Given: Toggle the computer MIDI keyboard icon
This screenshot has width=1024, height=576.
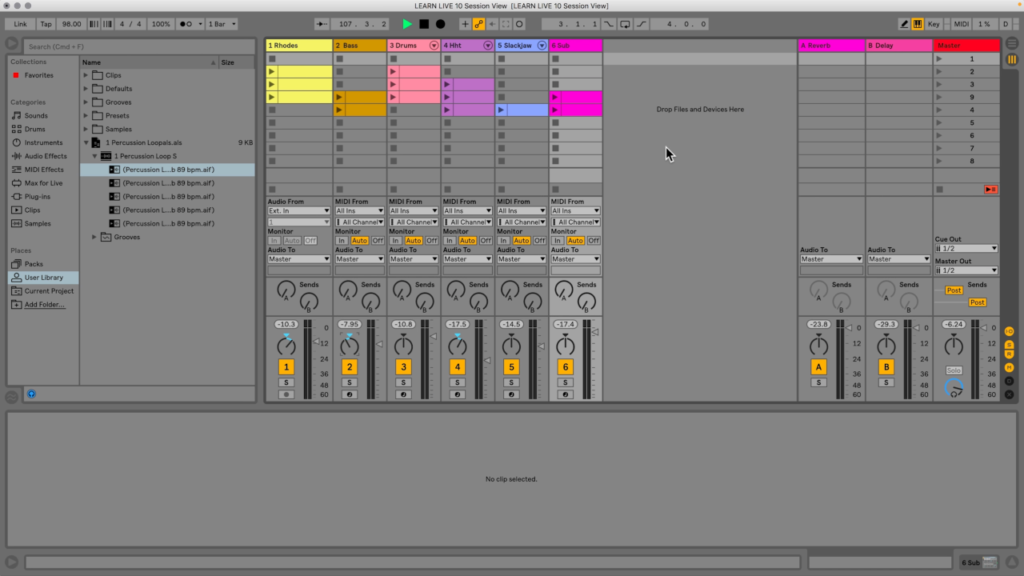Looking at the screenshot, I should [917, 23].
